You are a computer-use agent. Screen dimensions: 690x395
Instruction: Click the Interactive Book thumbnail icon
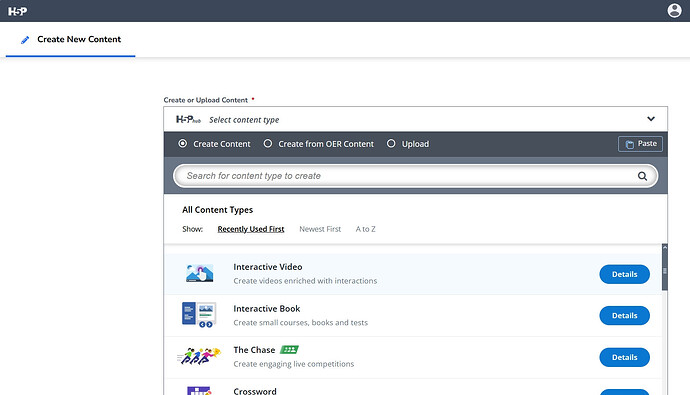tap(199, 315)
